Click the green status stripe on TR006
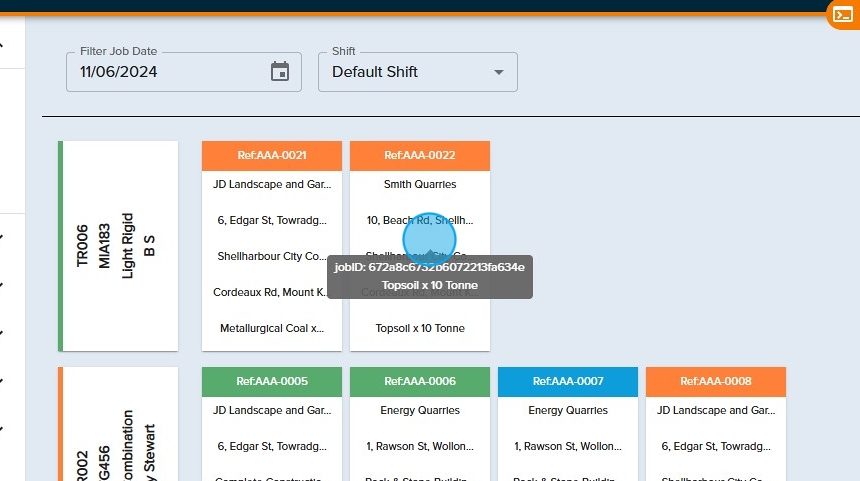 (61, 246)
